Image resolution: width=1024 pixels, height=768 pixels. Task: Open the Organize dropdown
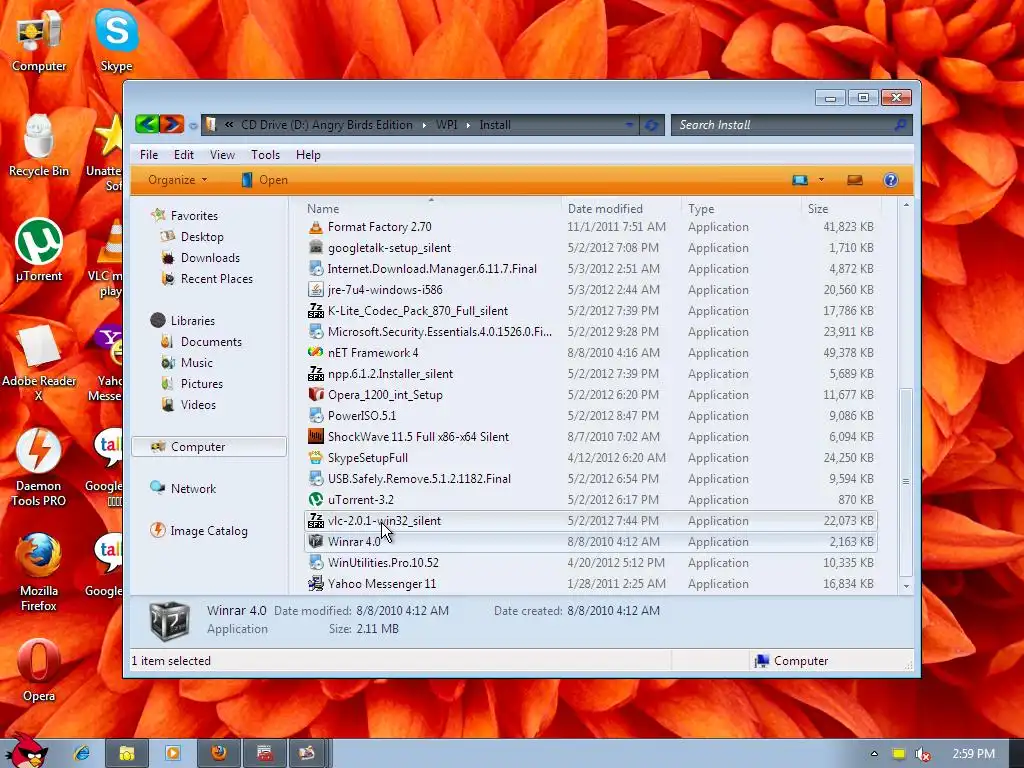coord(177,180)
